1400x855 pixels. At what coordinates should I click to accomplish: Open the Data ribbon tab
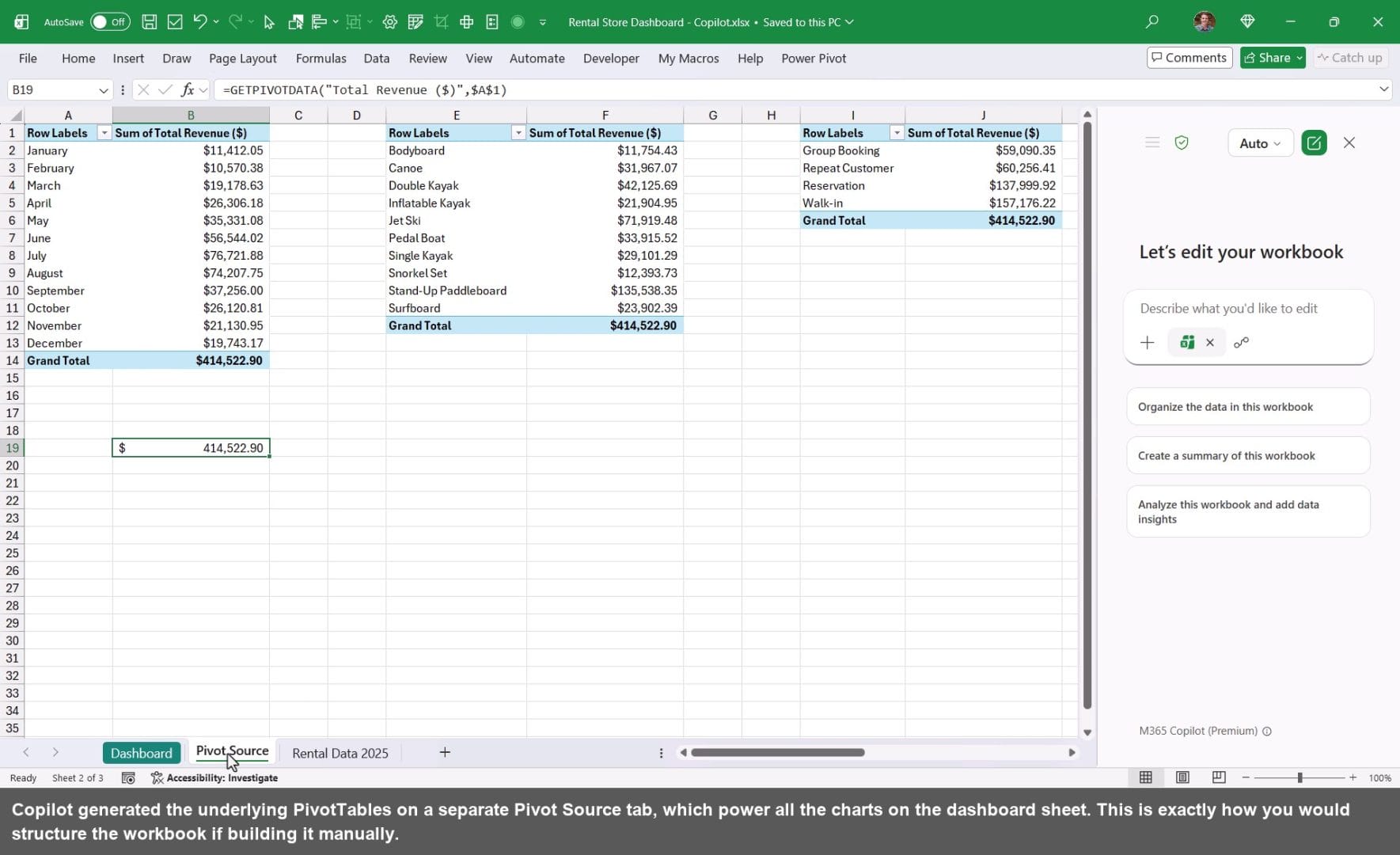[x=377, y=59]
